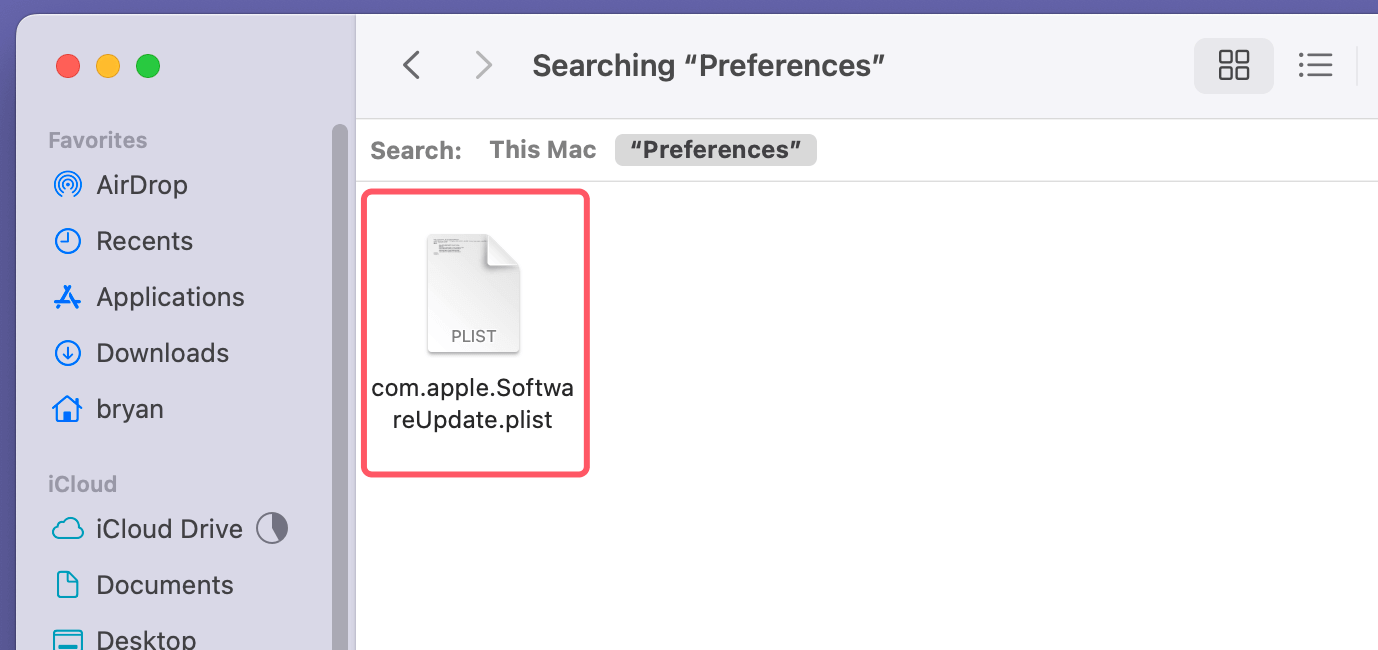Open the back navigation chevron
The image size is (1378, 650).
tap(411, 64)
